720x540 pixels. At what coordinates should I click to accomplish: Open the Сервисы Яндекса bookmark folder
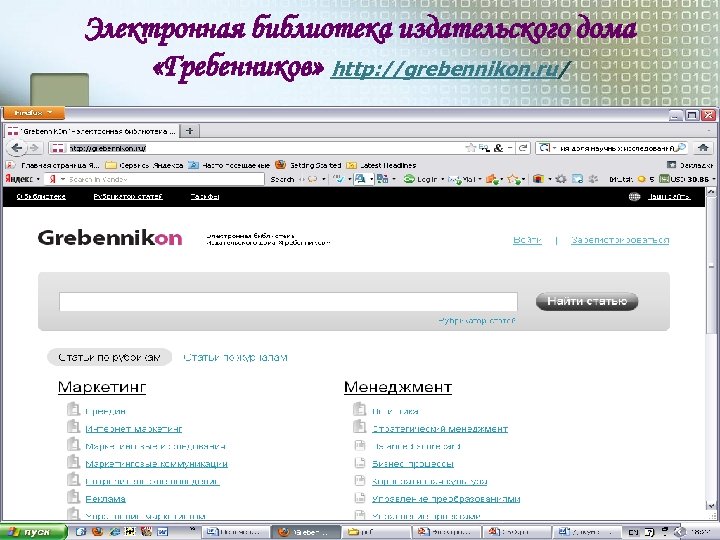[x=144, y=165]
